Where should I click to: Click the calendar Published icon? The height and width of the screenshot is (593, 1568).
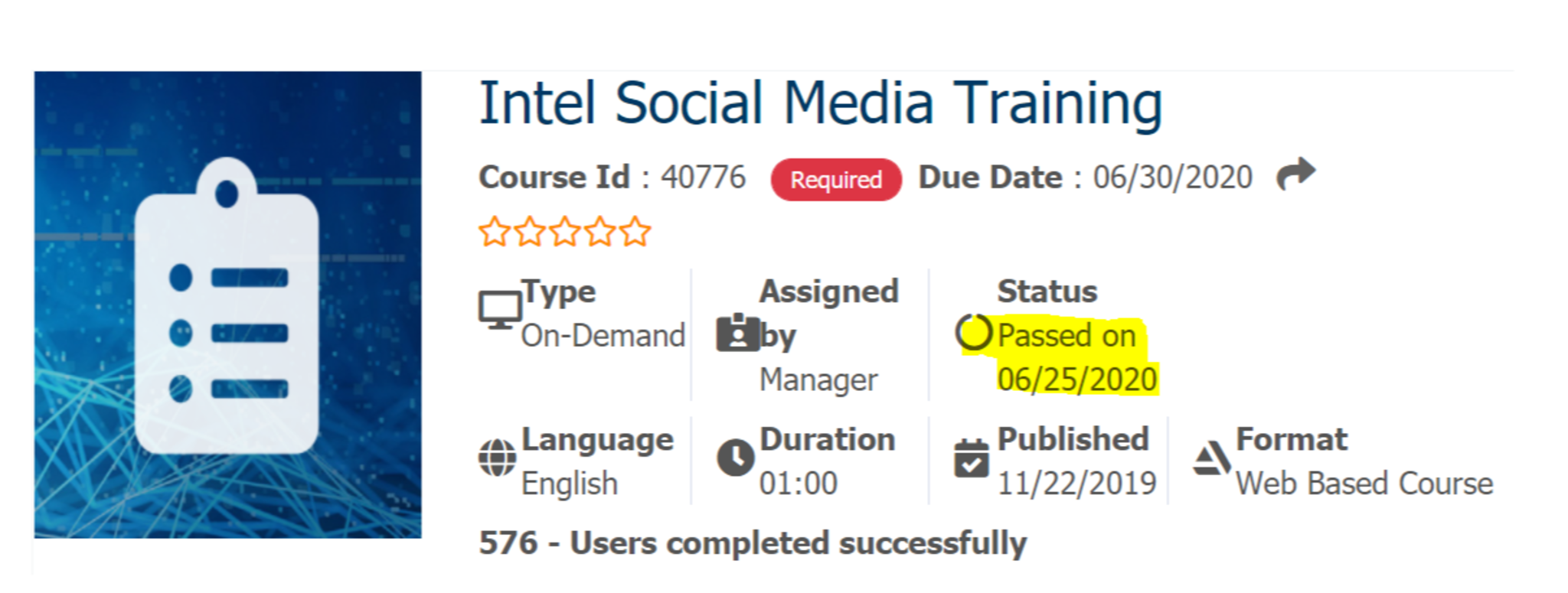971,458
